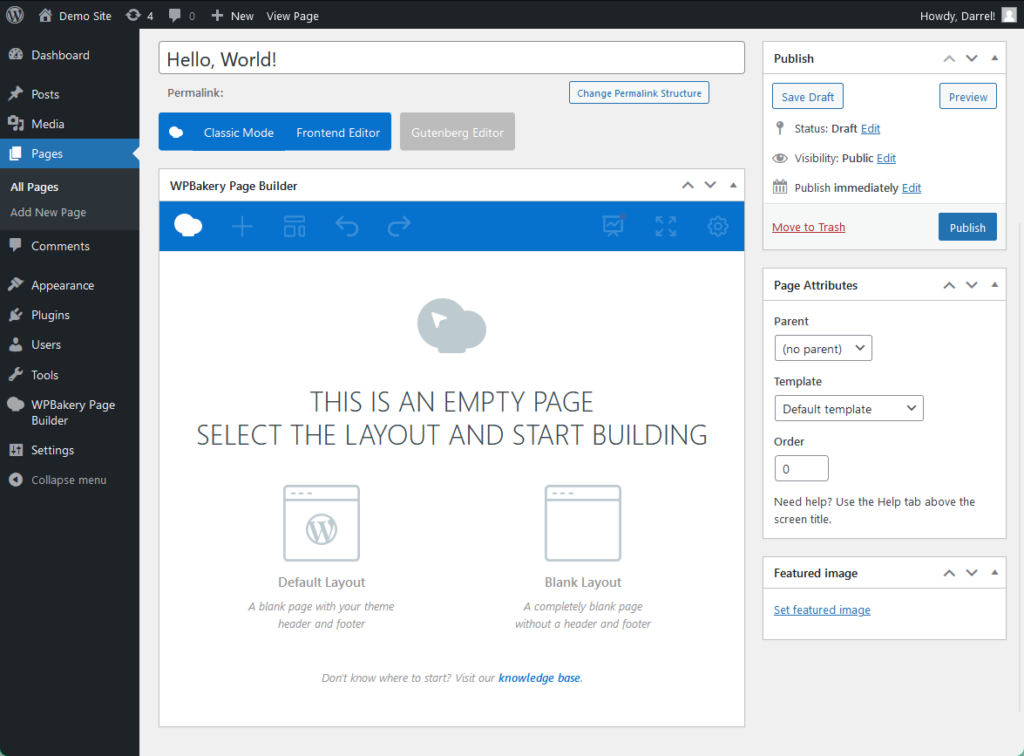Image resolution: width=1024 pixels, height=756 pixels.
Task: Click the Gutenberg Editor button
Action: point(457,132)
